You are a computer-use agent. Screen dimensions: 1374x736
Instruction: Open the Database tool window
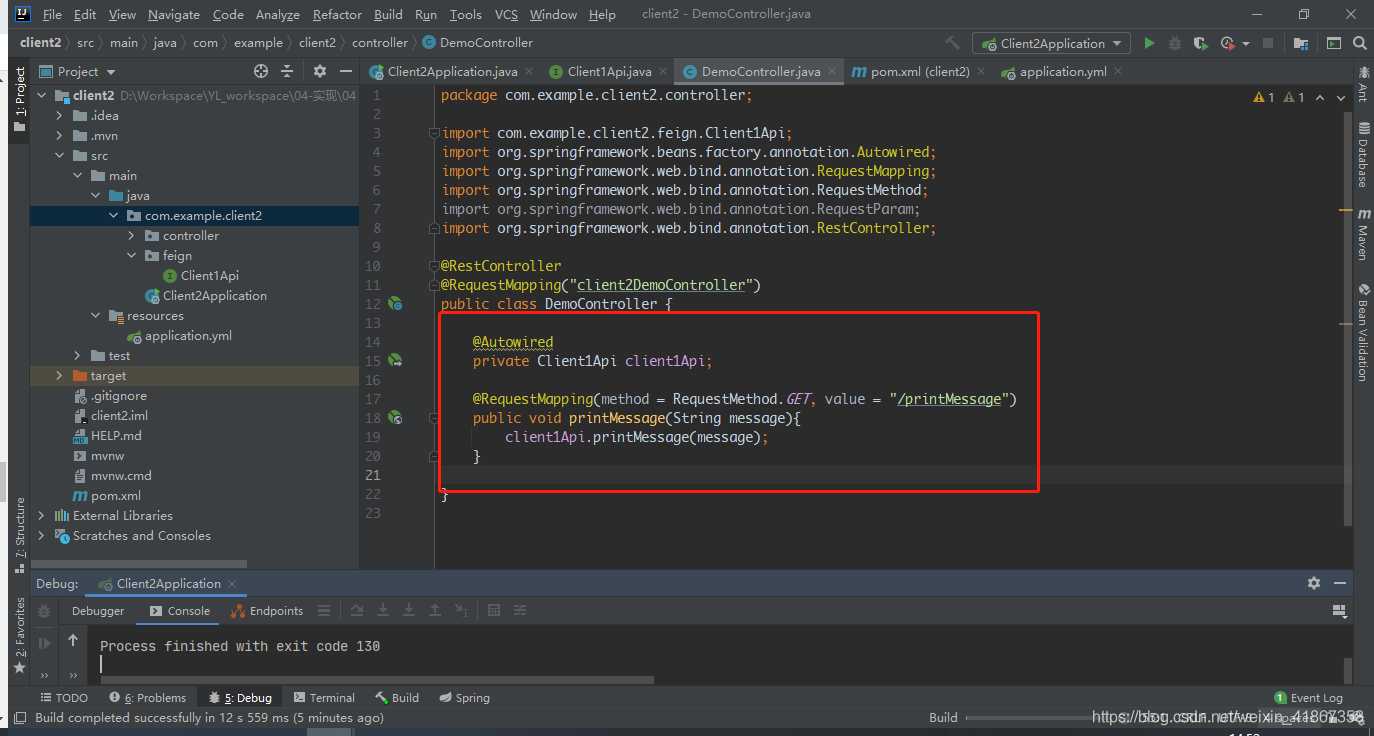1363,155
